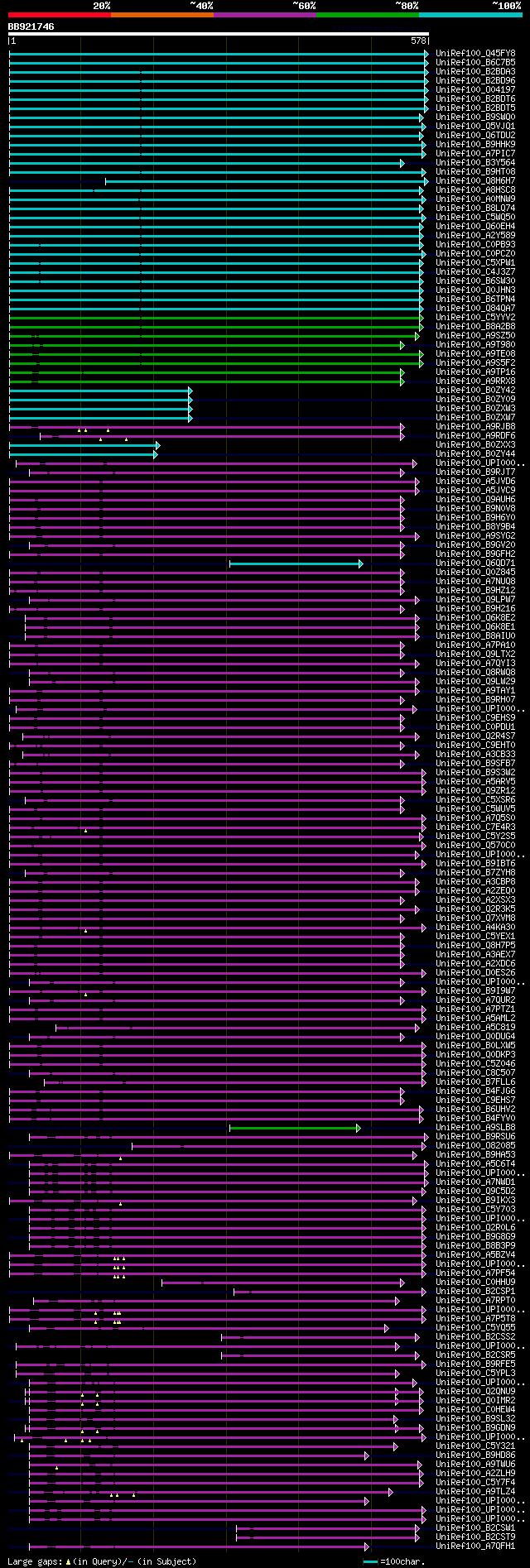Open hit UniRef100_B9SWQ0
The image size is (530, 1568).
pyautogui.click(x=475, y=117)
